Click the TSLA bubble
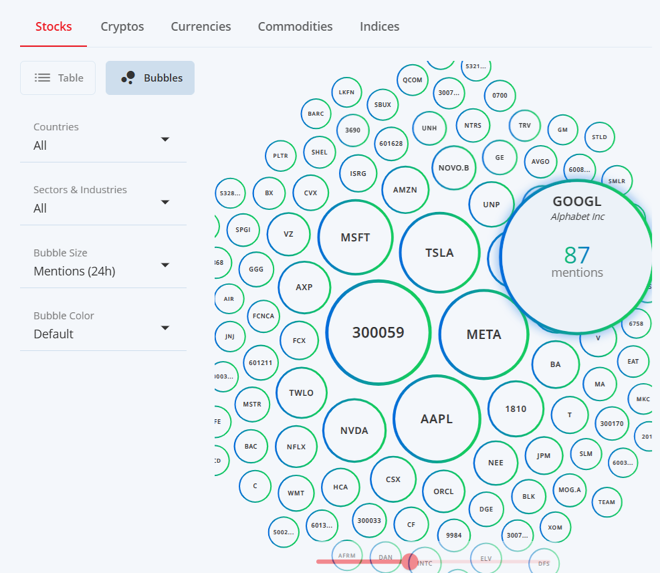The image size is (660, 573). (x=439, y=253)
